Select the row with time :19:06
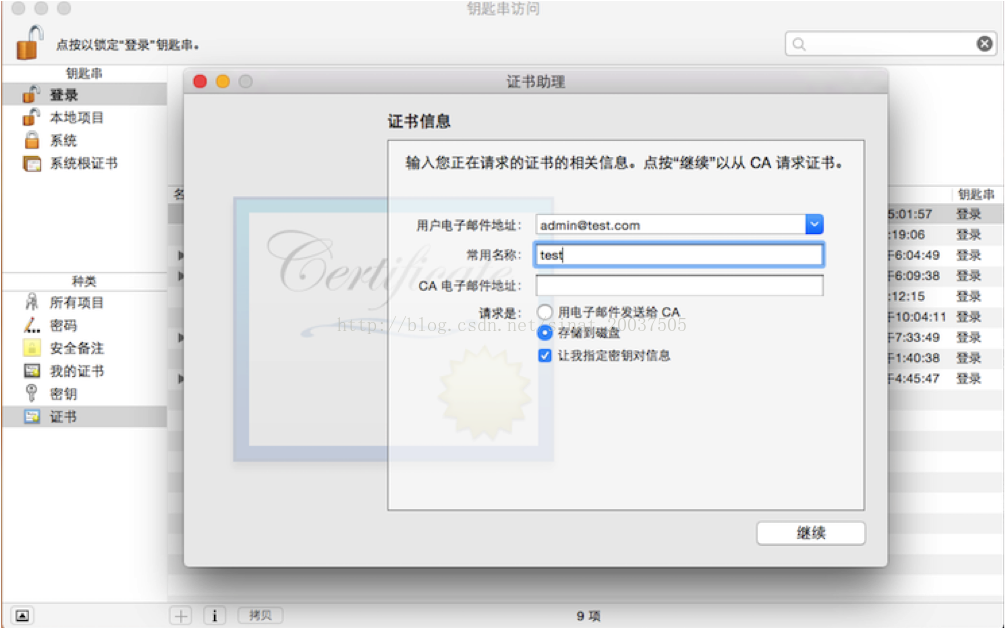 [x=945, y=235]
